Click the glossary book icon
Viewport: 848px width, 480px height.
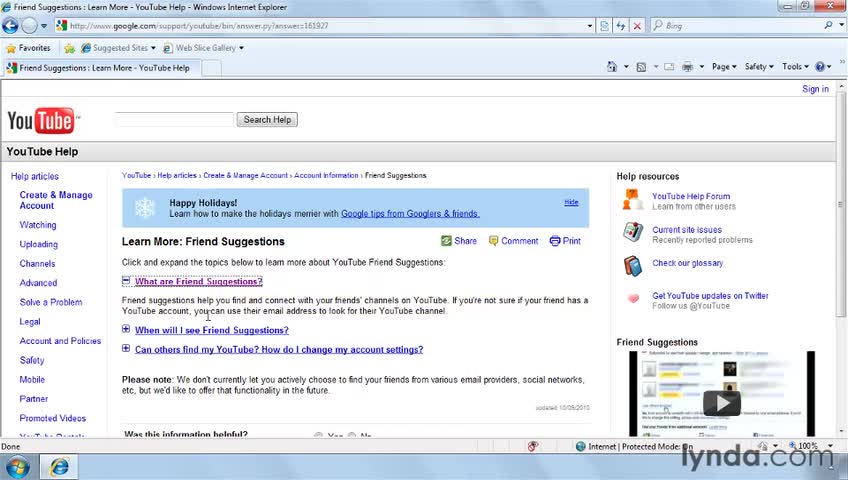pos(632,266)
